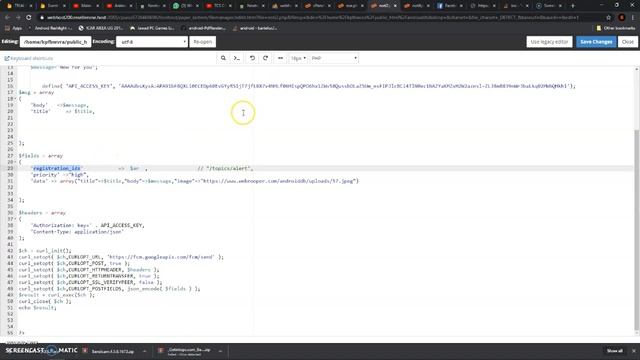This screenshot has width=640, height=360.
Task: Dismiss the downloads bar with X
Action: click(x=633, y=351)
